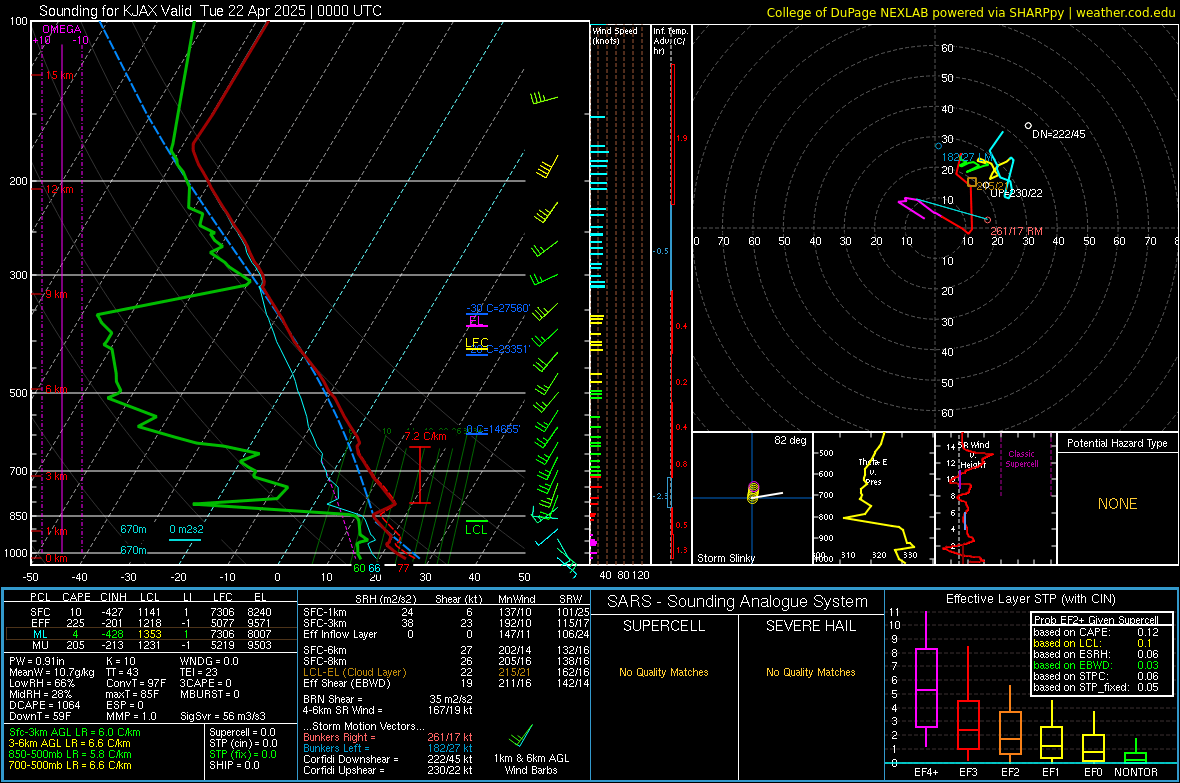Viewport: 1180px width, 783px height.
Task: Click the surface temperature value 77
Action: pos(404,568)
